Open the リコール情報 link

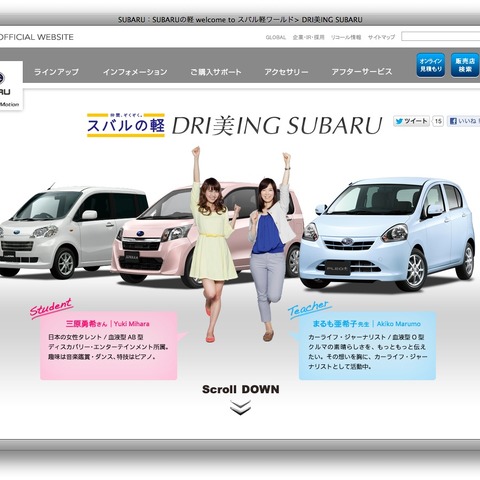tap(346, 37)
